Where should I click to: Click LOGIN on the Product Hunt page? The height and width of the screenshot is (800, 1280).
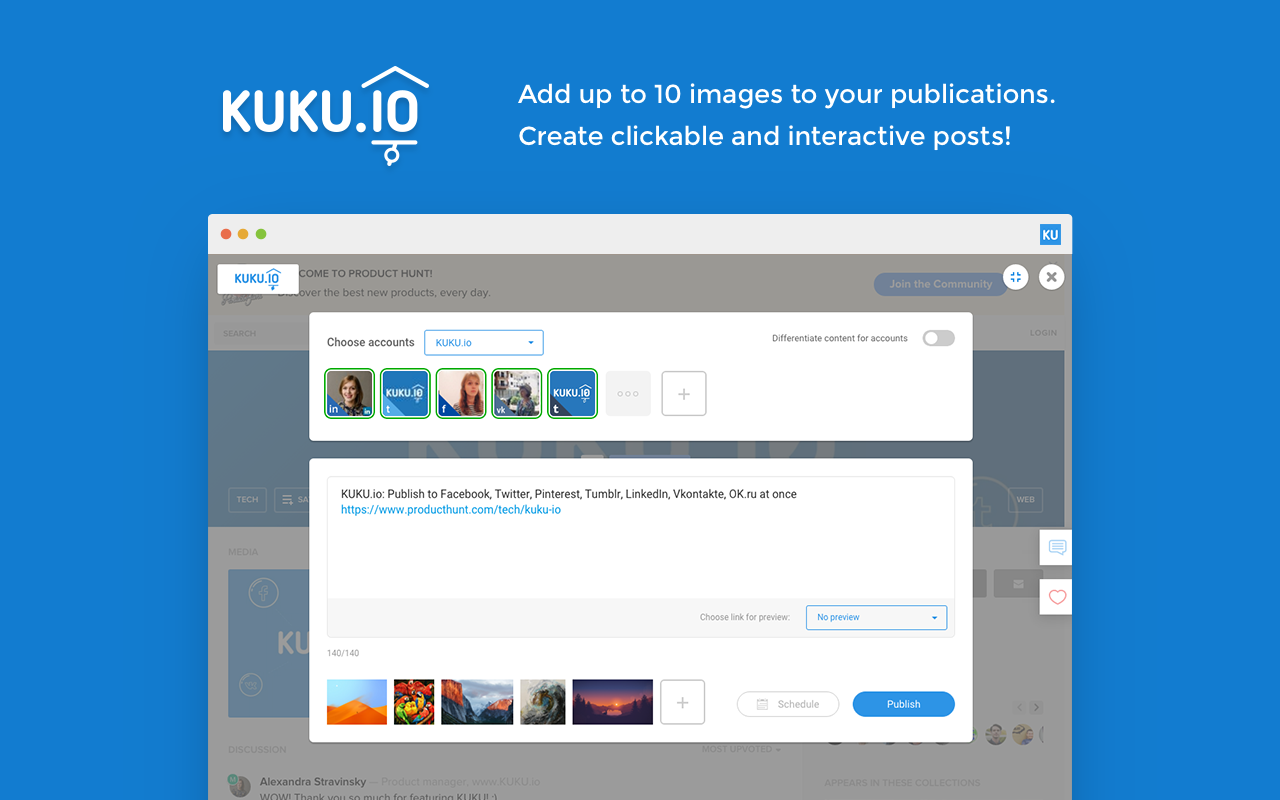pos(1043,333)
